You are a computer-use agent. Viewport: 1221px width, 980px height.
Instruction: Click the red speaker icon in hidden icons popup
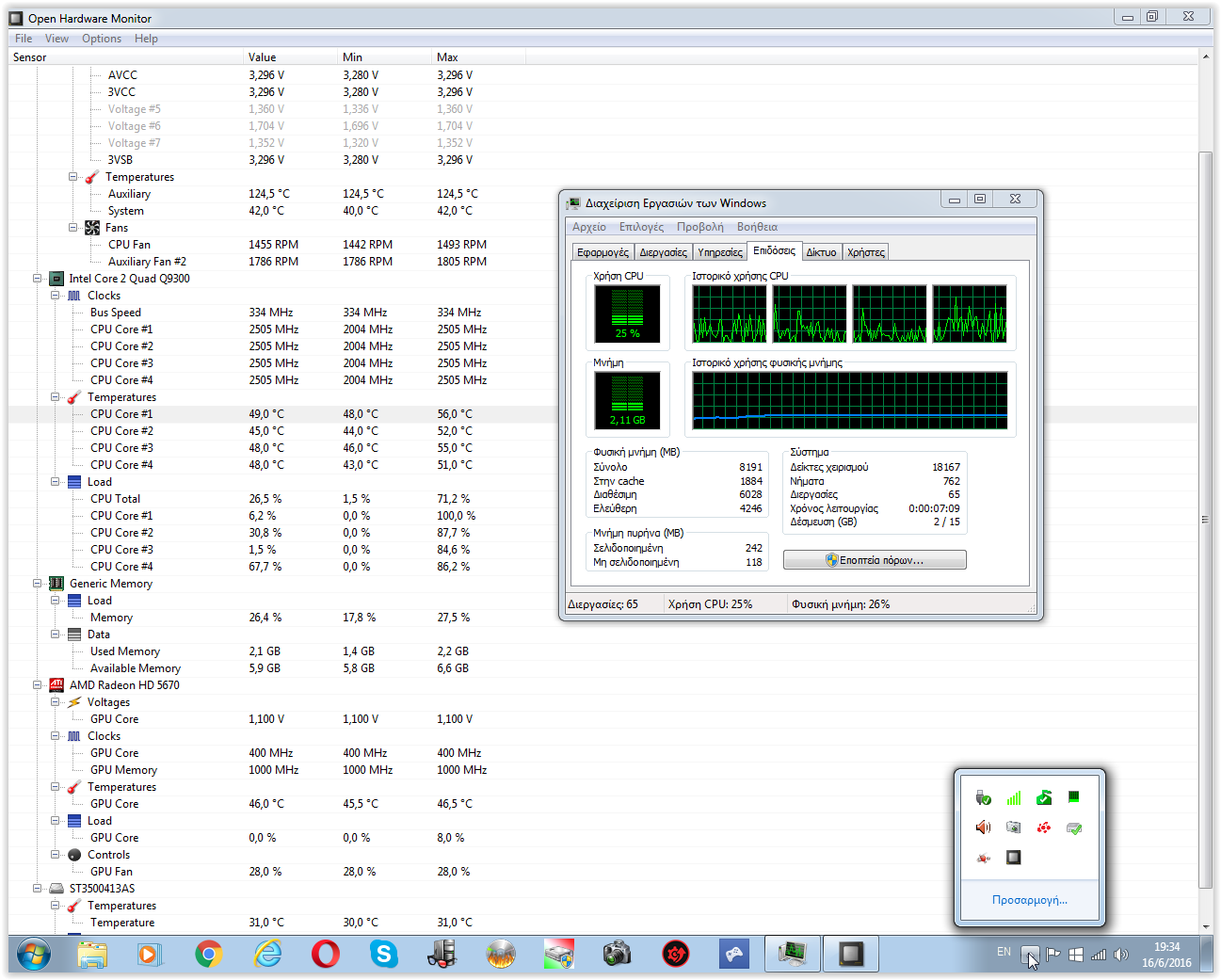point(984,827)
